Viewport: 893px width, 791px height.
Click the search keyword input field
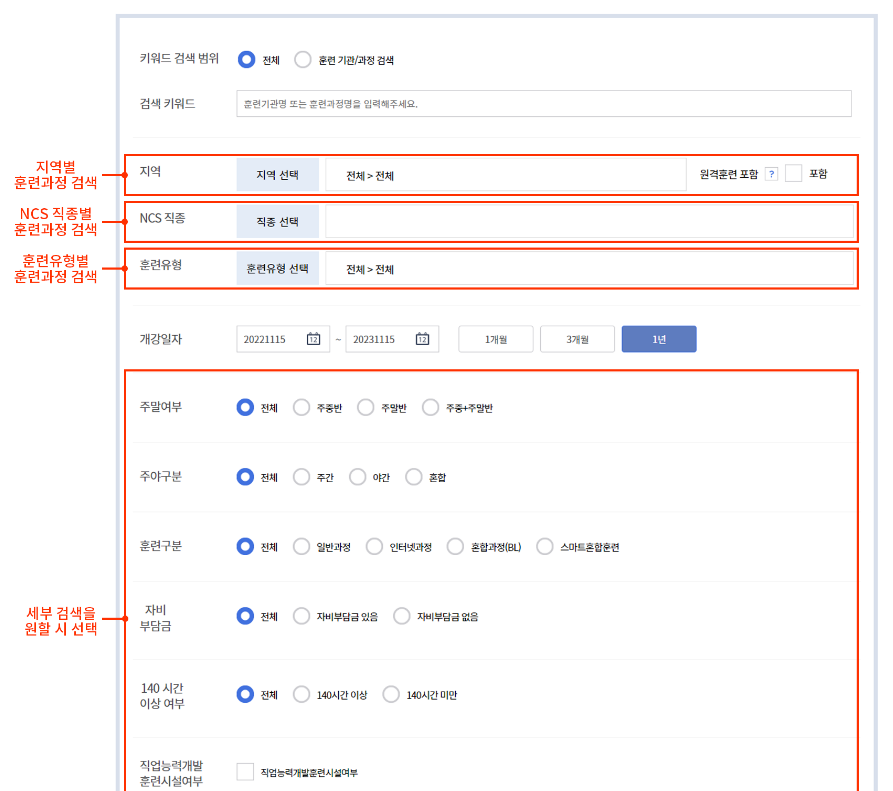pyautogui.click(x=544, y=104)
